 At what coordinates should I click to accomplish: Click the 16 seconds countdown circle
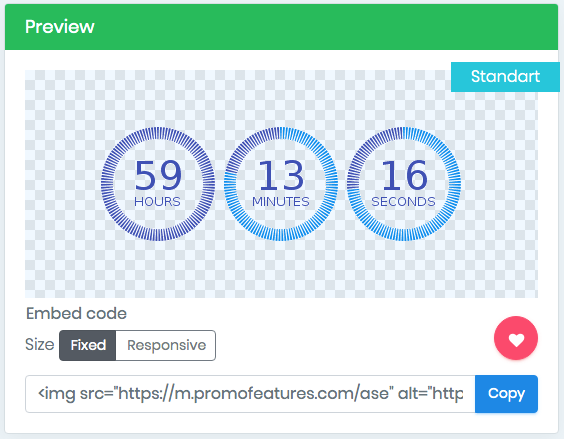click(x=404, y=184)
